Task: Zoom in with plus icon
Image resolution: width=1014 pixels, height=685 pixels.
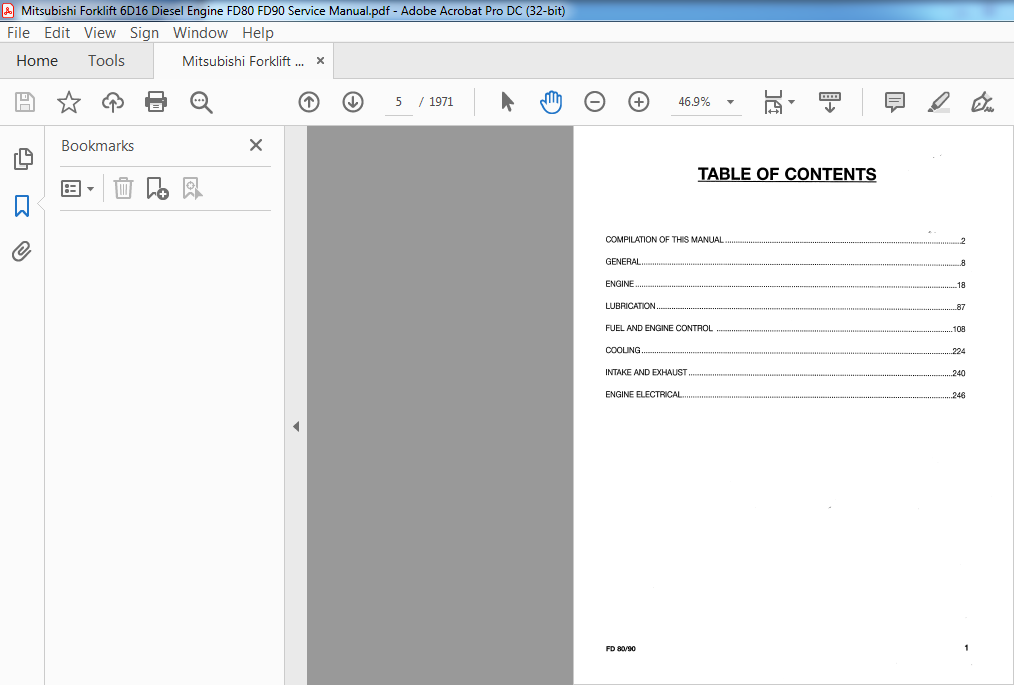Action: tap(638, 102)
